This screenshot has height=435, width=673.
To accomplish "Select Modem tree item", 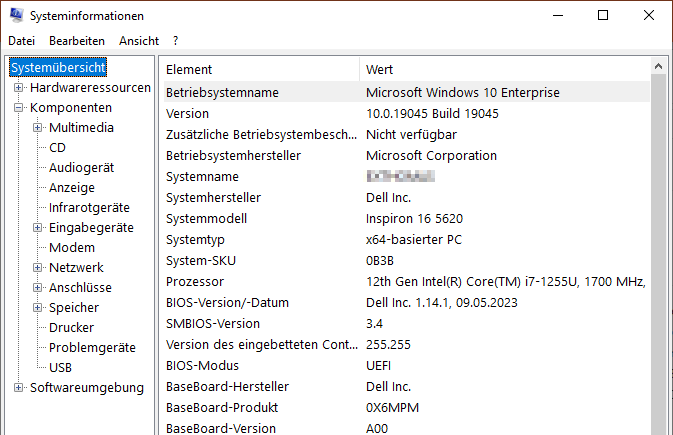I will point(72,247).
